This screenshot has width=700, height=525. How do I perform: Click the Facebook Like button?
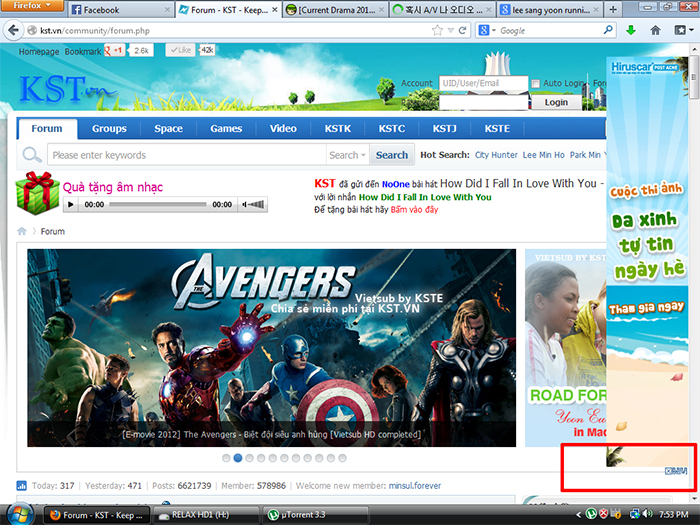[180, 50]
